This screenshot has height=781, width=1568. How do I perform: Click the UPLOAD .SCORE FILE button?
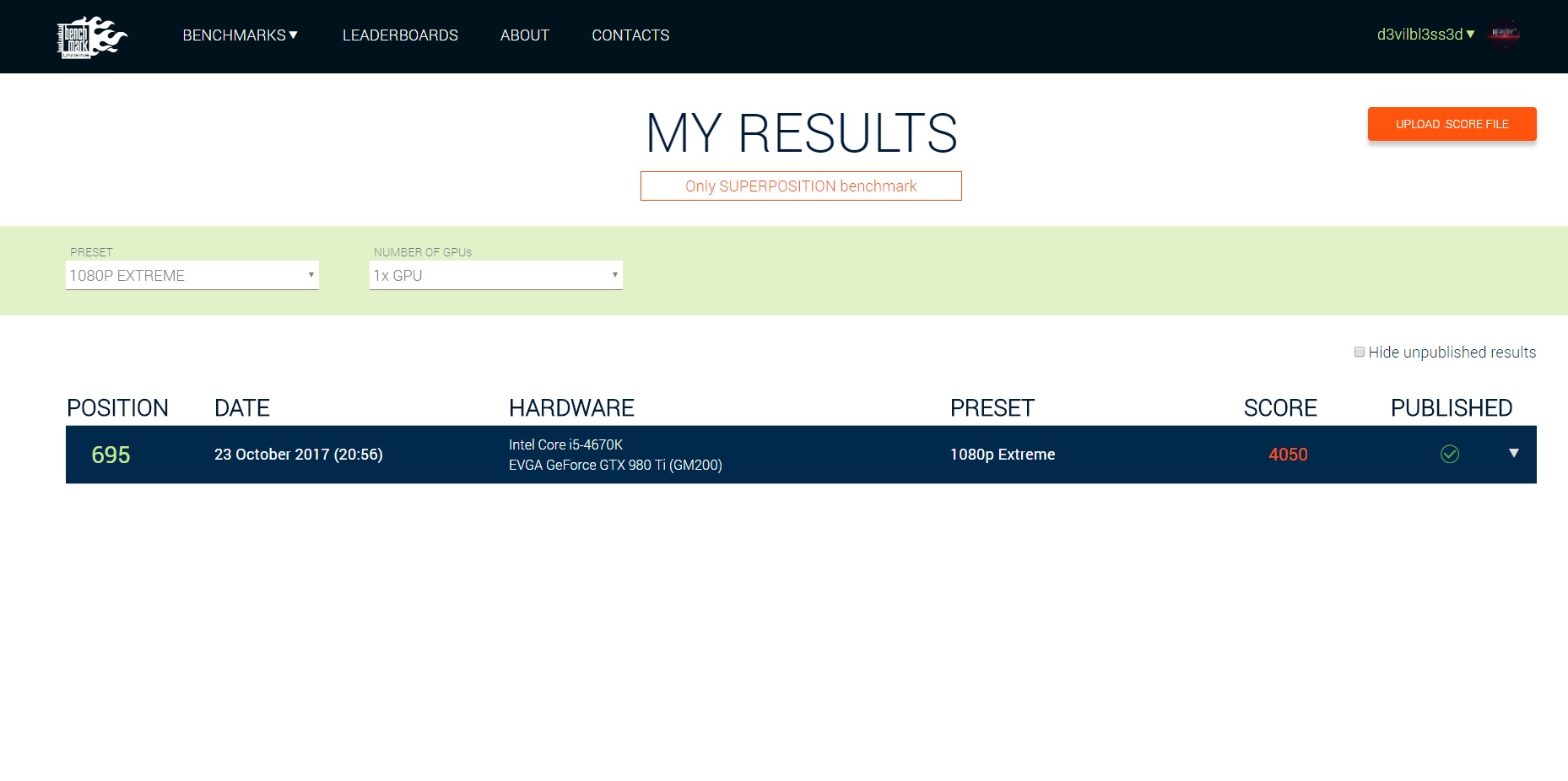pos(1452,124)
